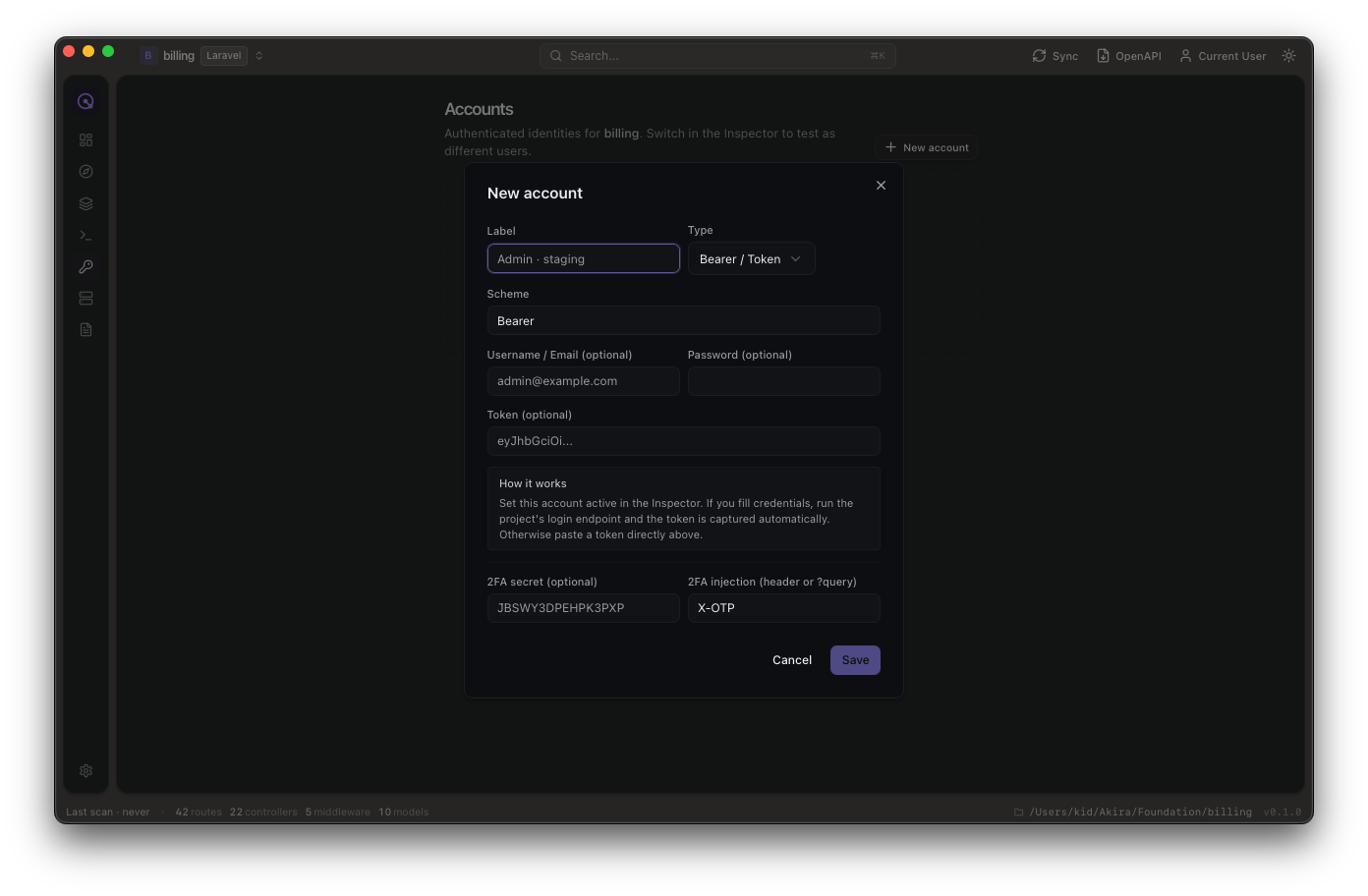Click the /Users/kid/Akira/Foundation/billing path
The height and width of the screenshot is (896, 1368).
point(1140,812)
